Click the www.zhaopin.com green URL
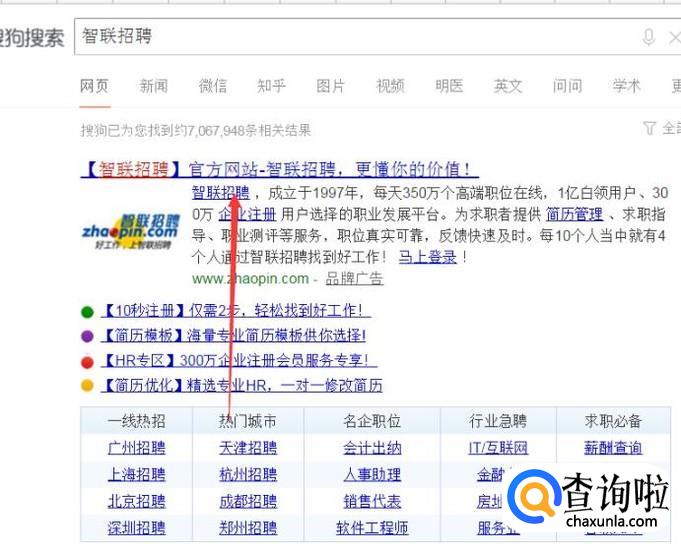 pyautogui.click(x=251, y=278)
